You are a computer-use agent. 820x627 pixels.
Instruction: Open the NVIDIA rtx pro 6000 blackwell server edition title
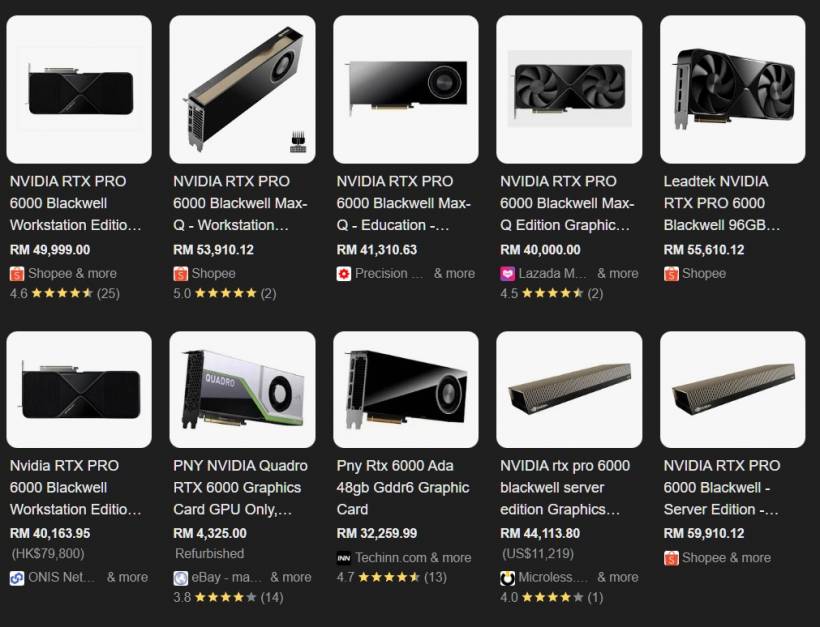coord(565,487)
